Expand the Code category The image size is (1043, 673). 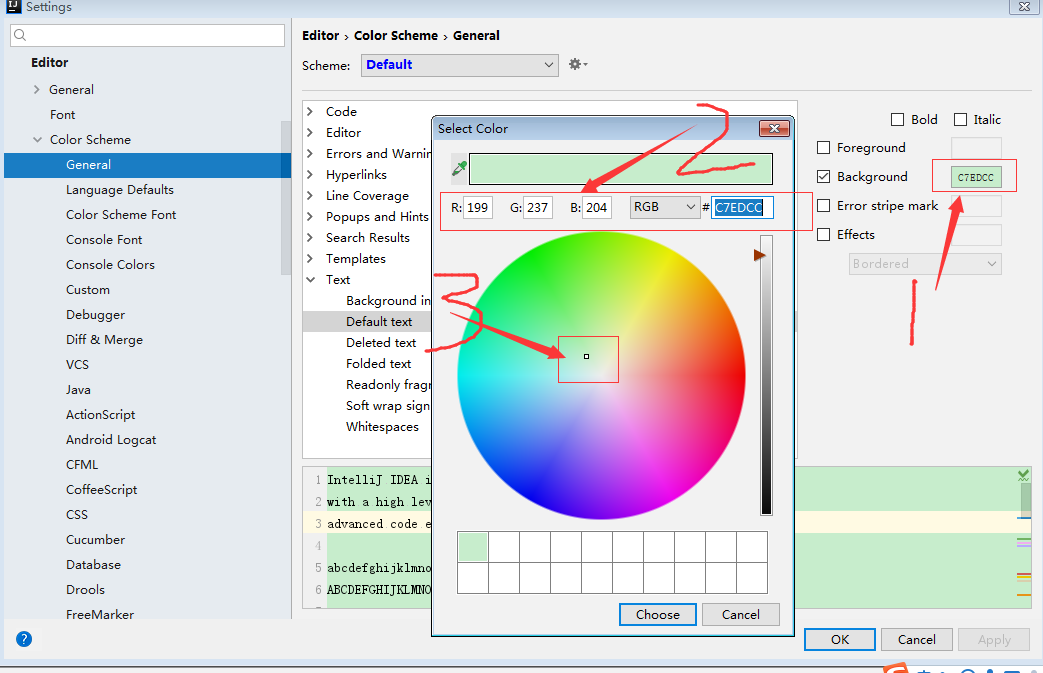(310, 112)
